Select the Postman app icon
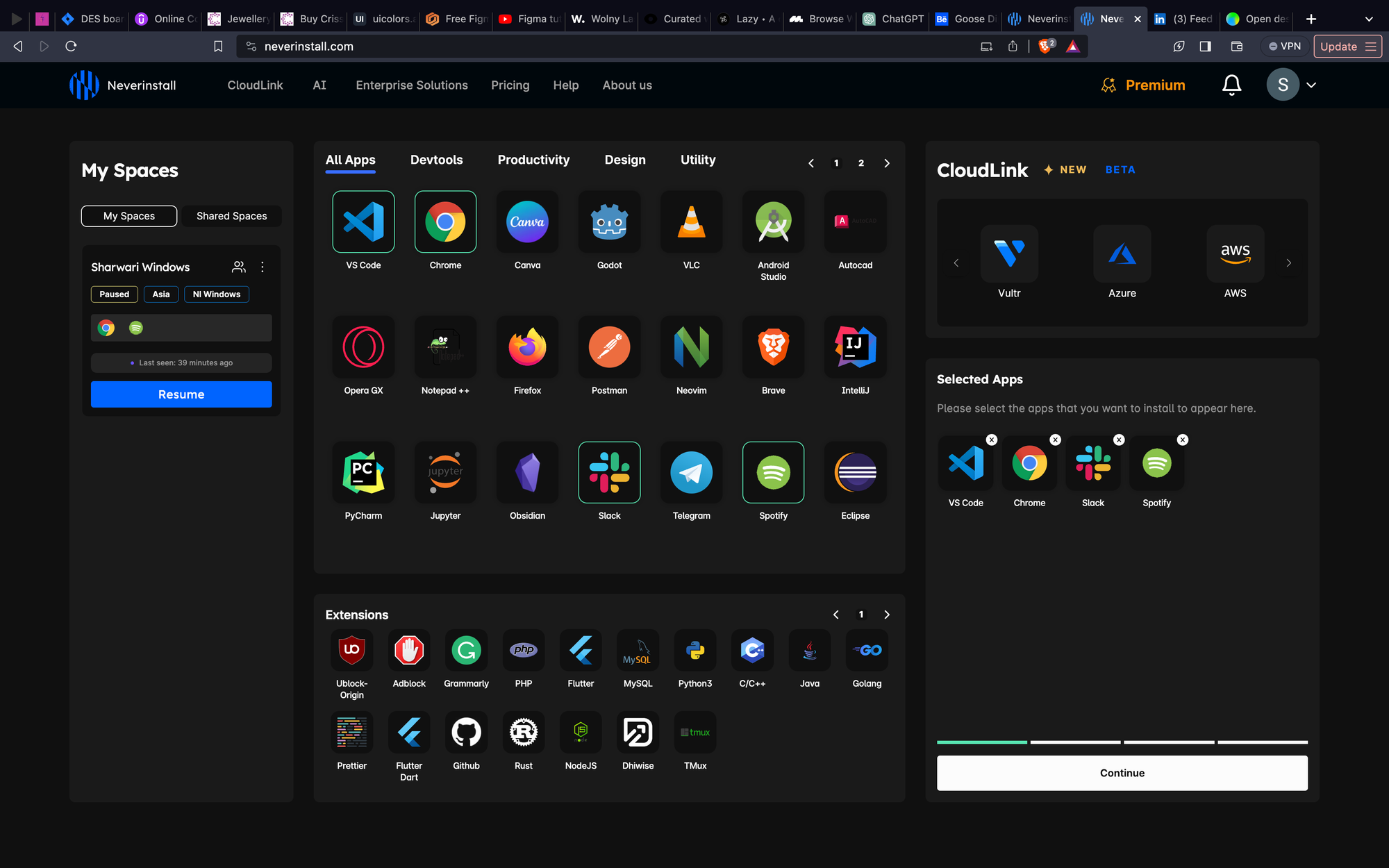 [609, 347]
